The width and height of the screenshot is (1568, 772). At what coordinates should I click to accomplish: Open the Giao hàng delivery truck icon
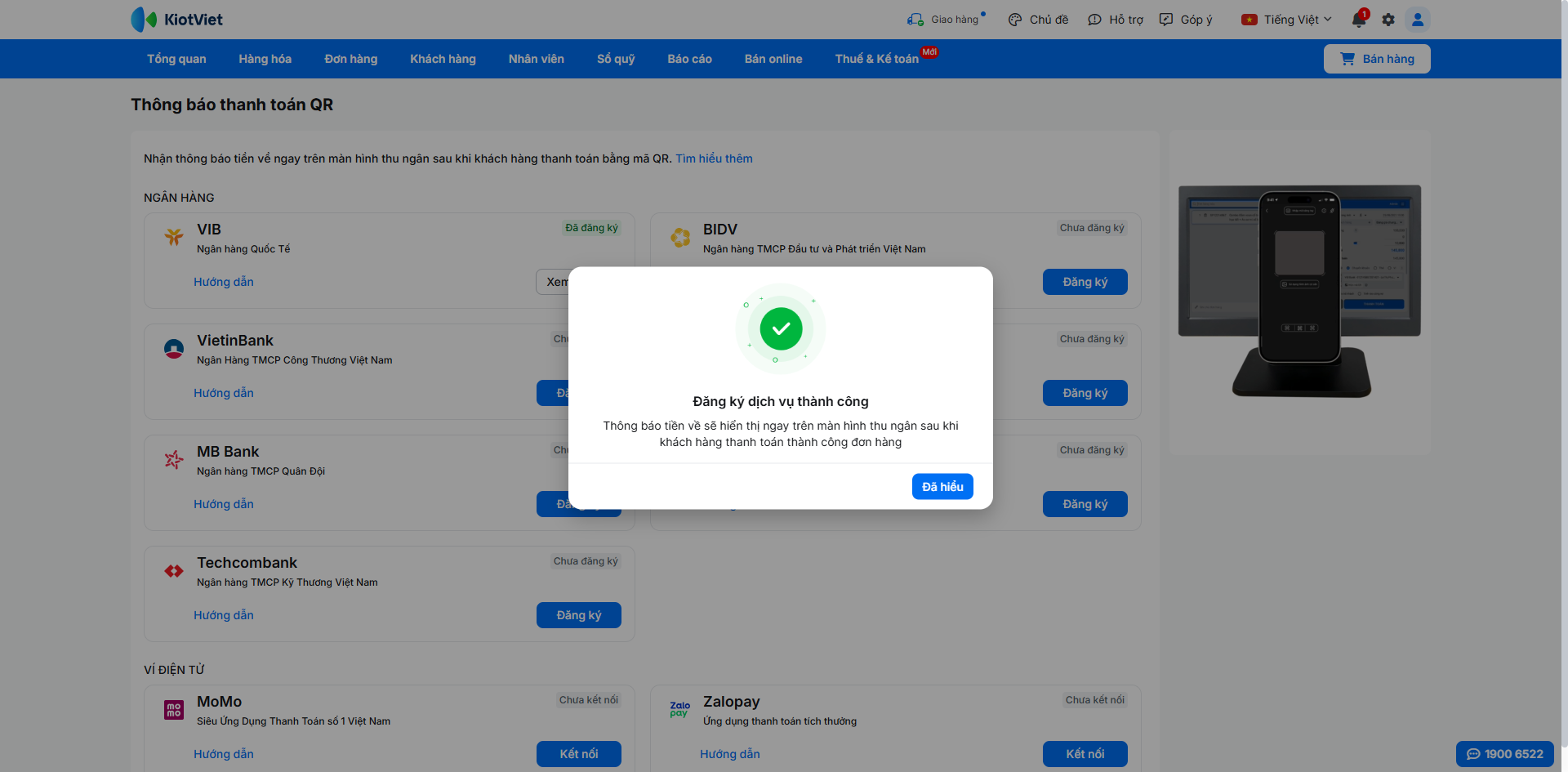click(x=915, y=20)
